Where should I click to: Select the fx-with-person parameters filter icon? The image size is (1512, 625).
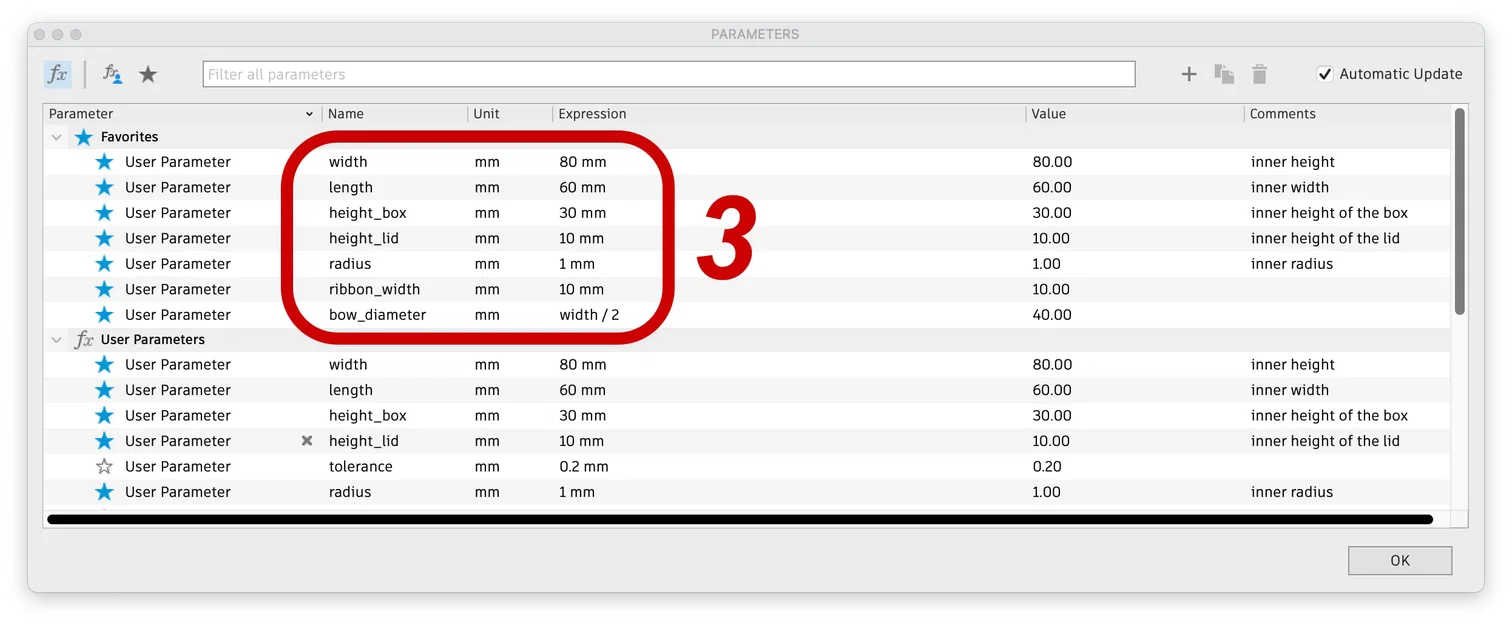(112, 74)
